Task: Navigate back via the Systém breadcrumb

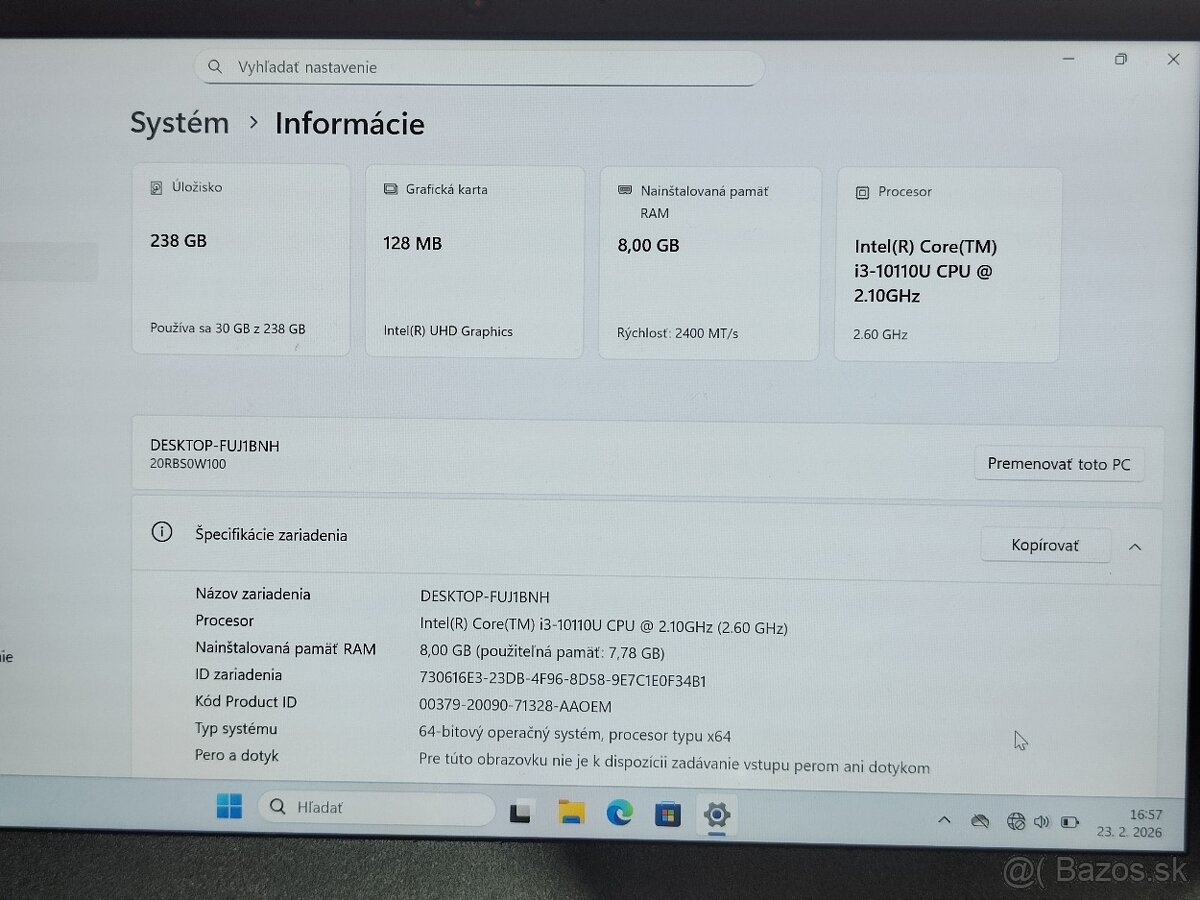Action: click(179, 122)
